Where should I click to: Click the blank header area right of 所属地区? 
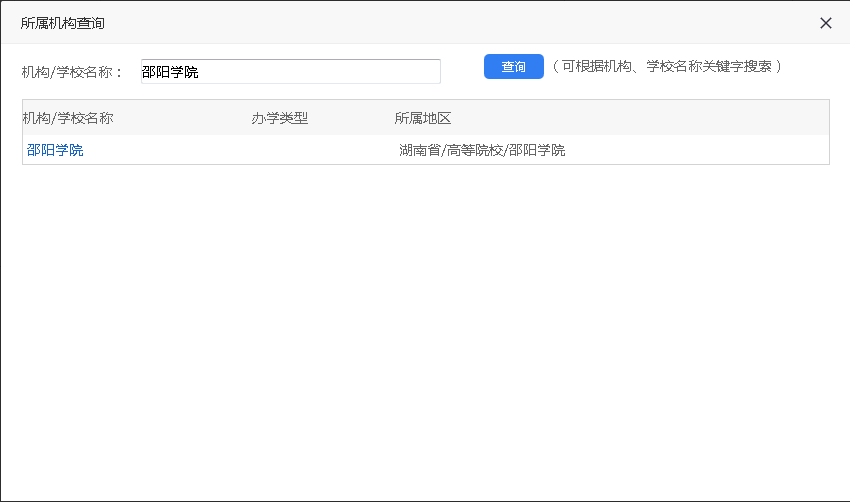point(650,118)
